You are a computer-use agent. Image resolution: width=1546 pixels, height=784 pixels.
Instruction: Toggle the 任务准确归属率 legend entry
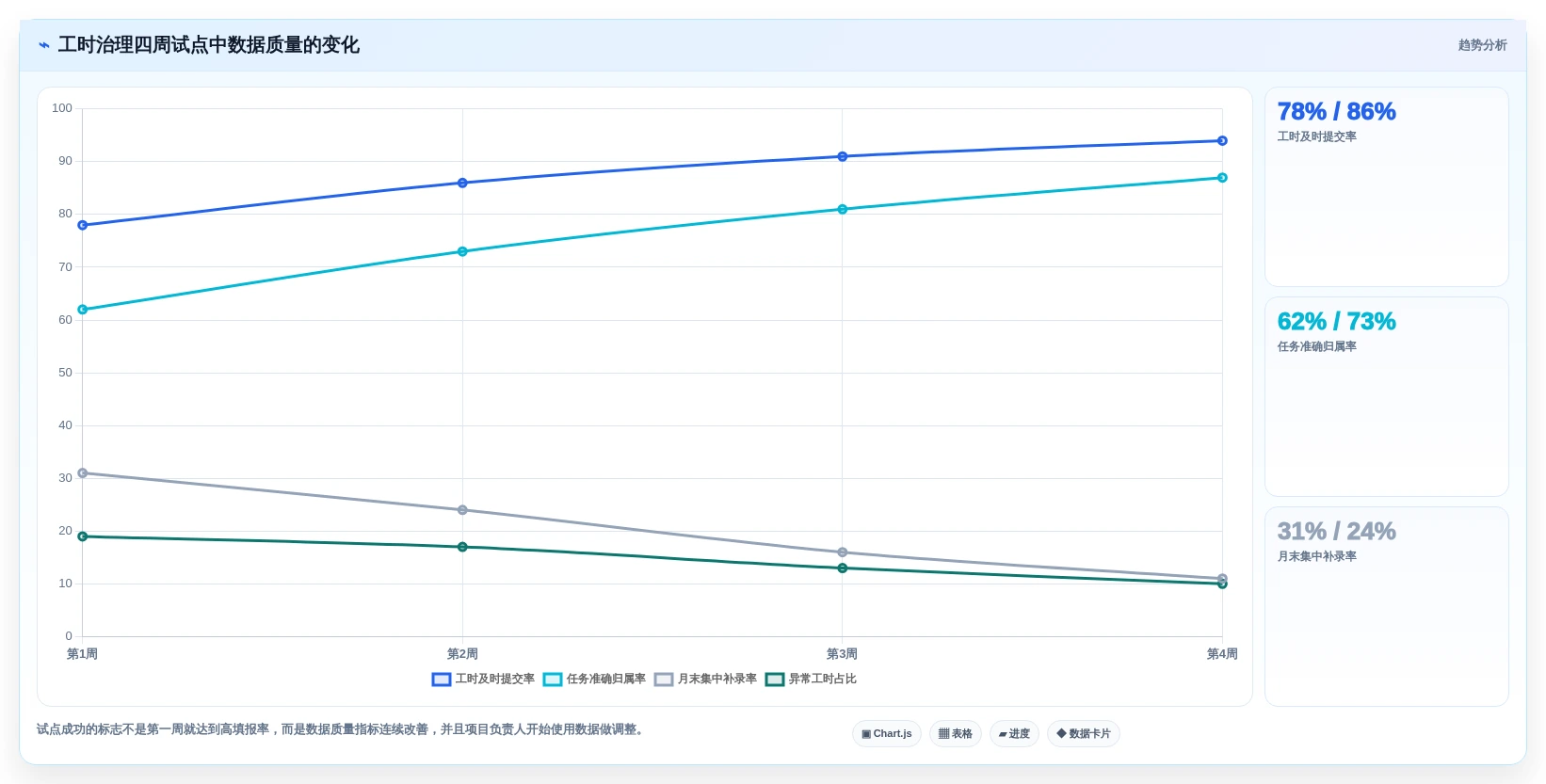click(594, 679)
